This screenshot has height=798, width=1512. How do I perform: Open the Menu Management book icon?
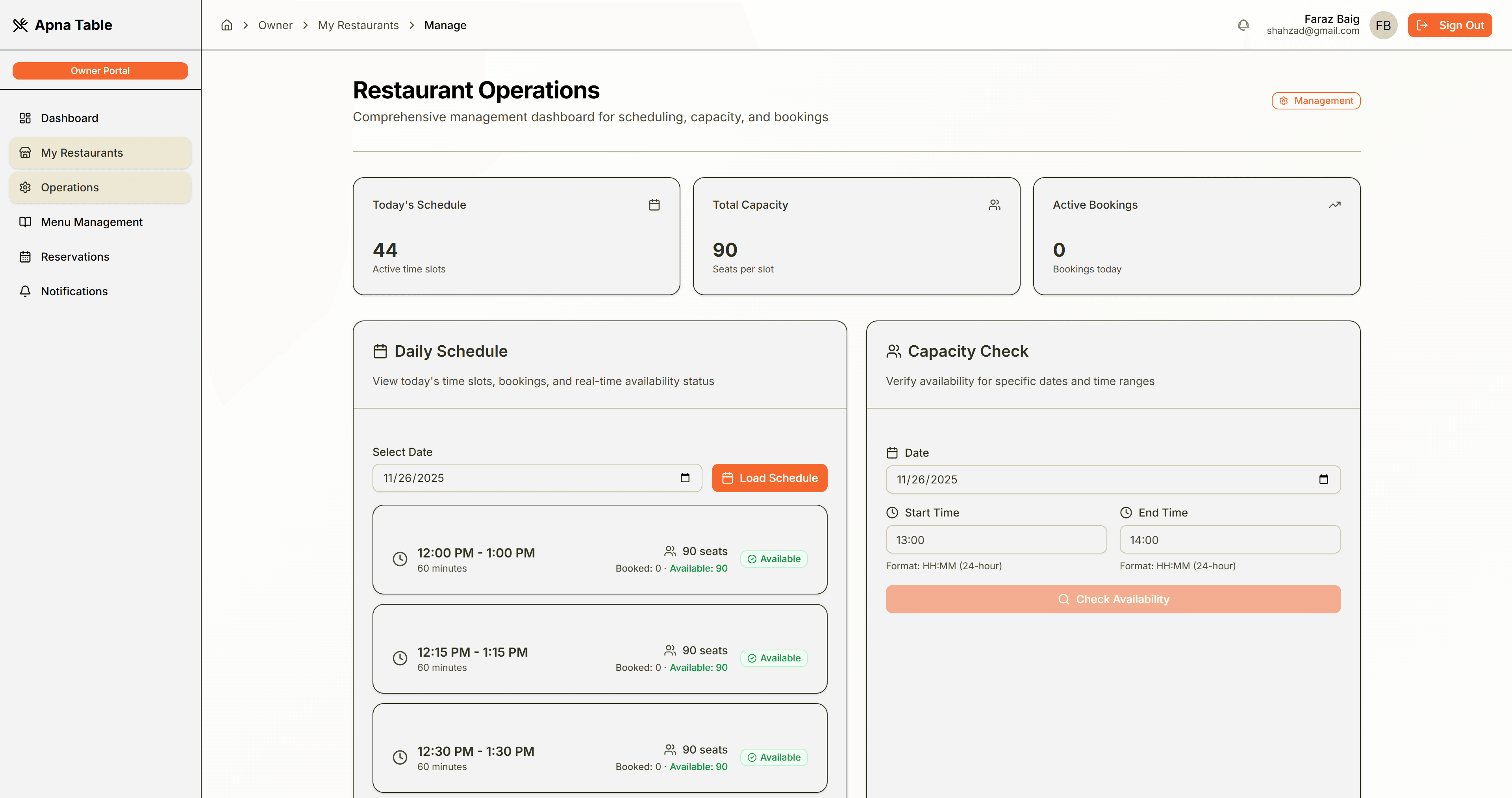click(x=25, y=222)
